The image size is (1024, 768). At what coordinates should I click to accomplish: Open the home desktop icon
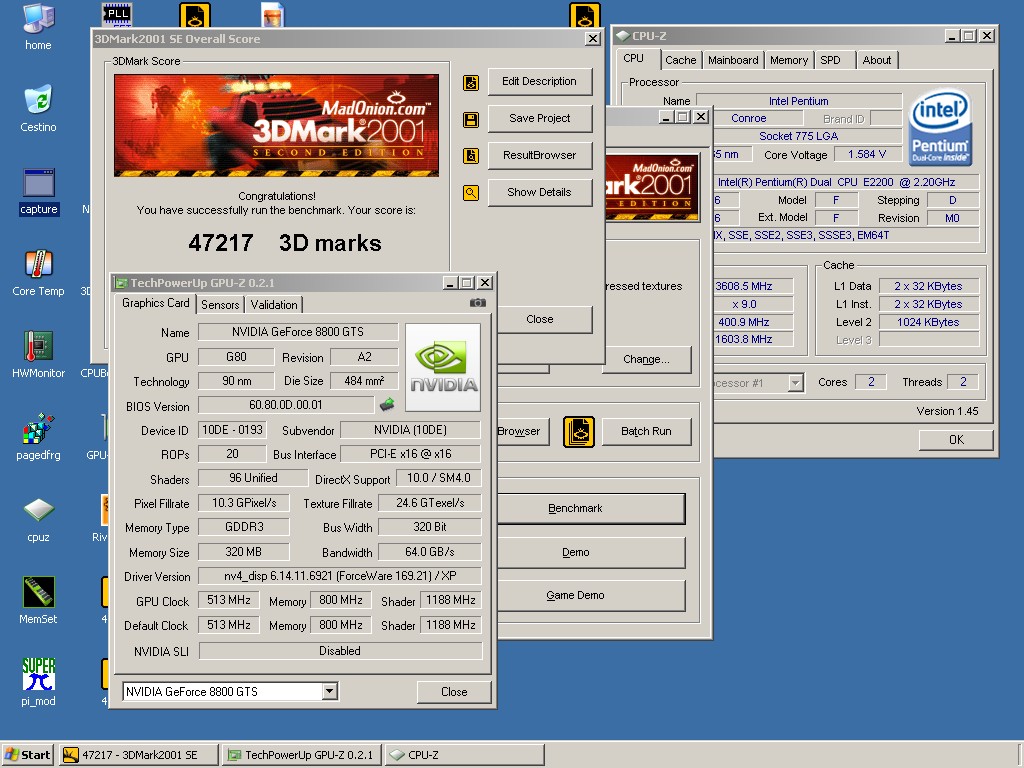(38, 26)
